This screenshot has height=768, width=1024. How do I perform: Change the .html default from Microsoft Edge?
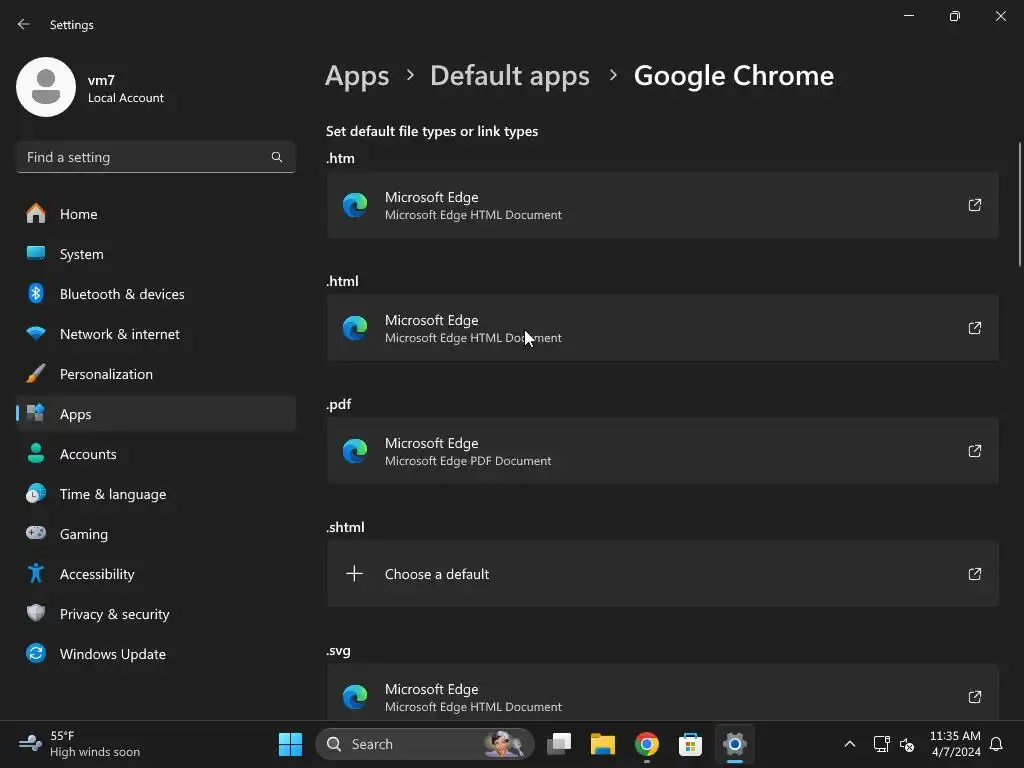[x=662, y=328]
